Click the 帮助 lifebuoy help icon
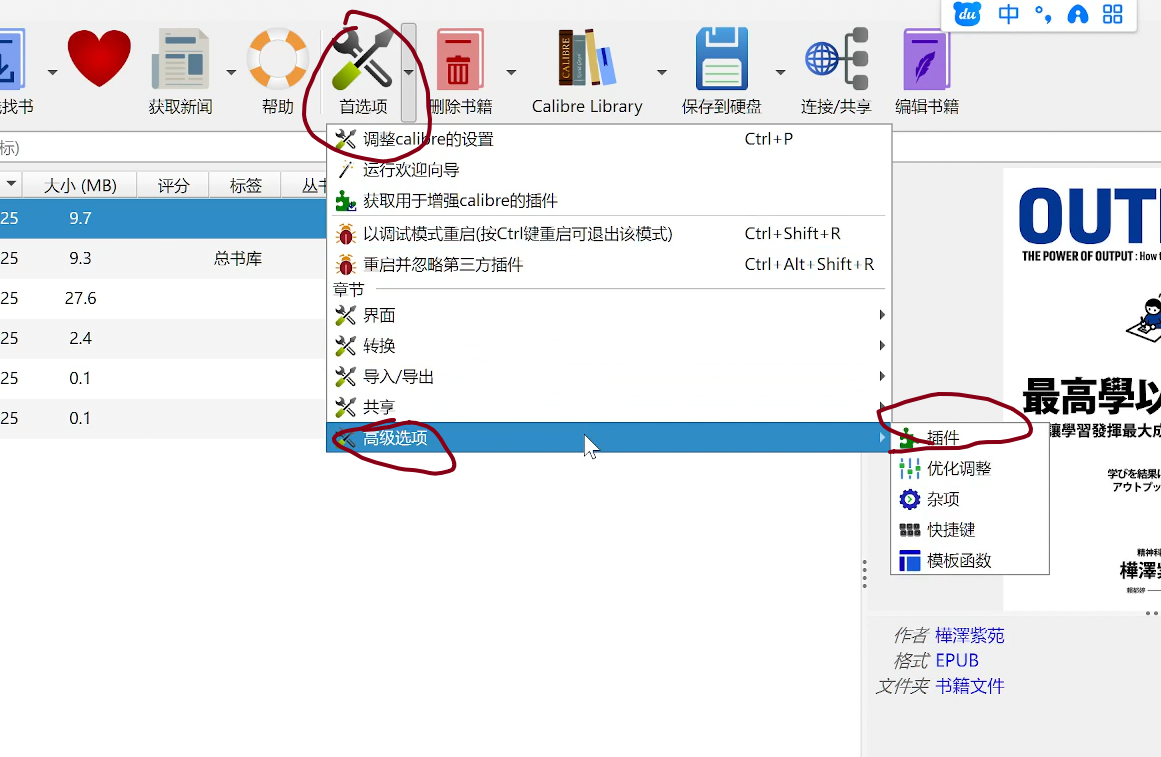 [x=277, y=60]
